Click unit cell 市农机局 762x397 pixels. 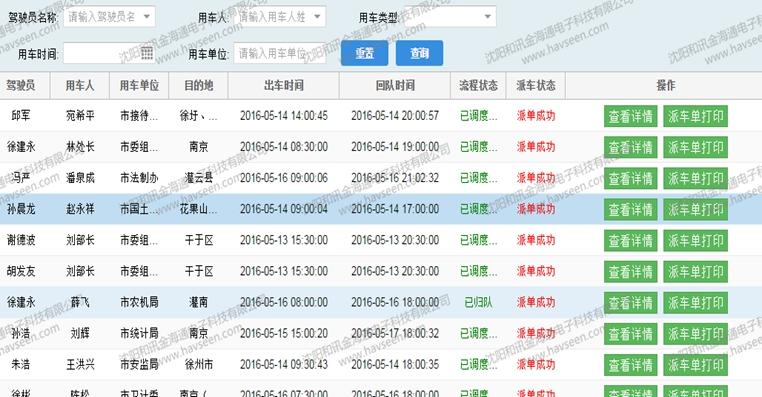(x=139, y=302)
